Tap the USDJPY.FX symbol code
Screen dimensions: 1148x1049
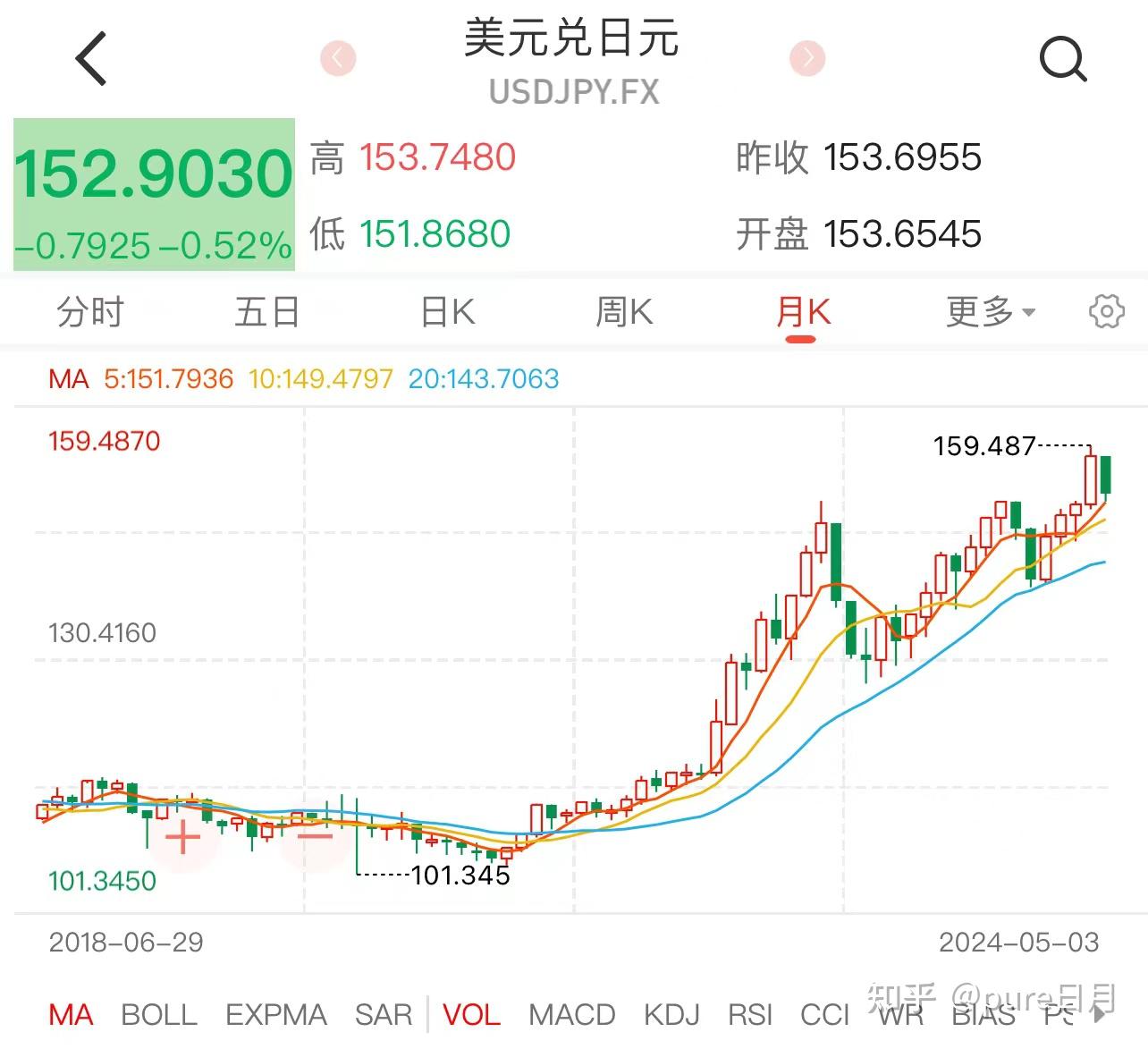tap(574, 92)
